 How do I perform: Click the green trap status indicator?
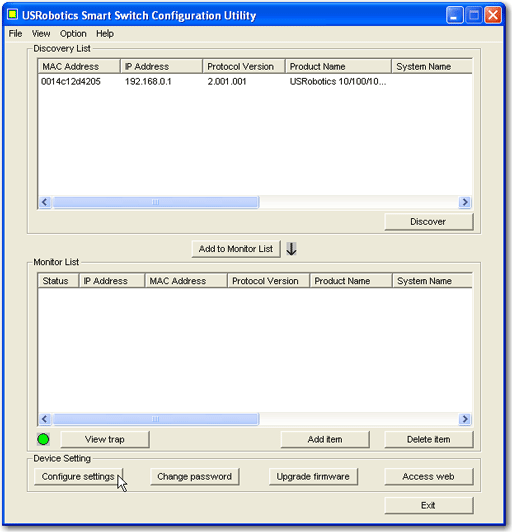coord(43,439)
